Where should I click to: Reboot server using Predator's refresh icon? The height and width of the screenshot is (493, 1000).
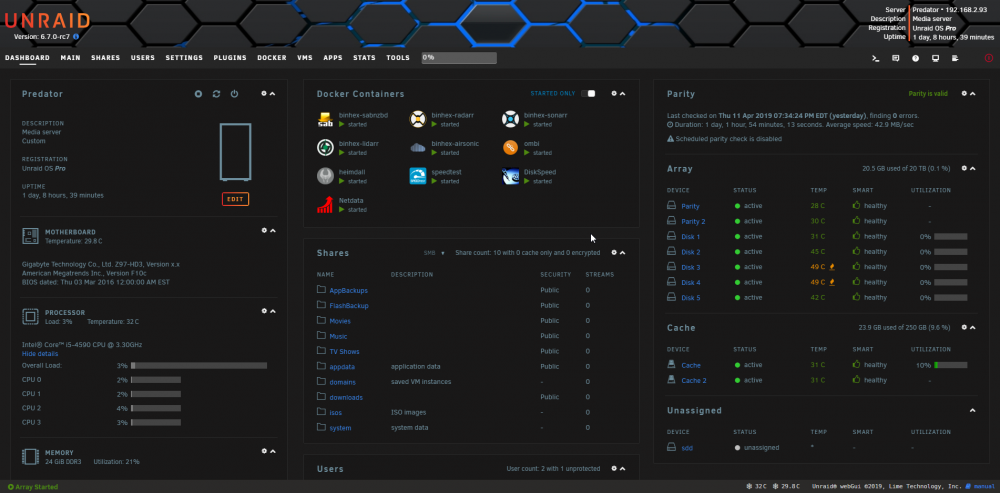(x=216, y=94)
